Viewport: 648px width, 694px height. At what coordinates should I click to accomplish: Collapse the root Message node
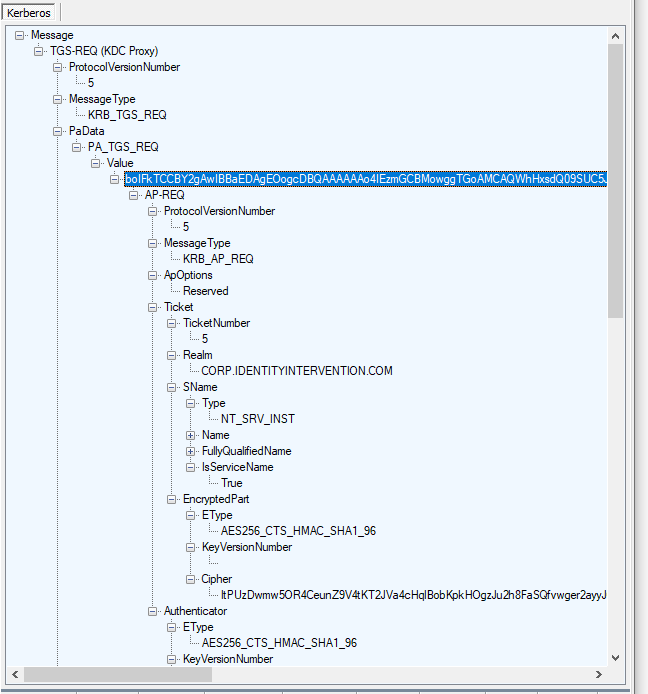pyautogui.click(x=20, y=35)
